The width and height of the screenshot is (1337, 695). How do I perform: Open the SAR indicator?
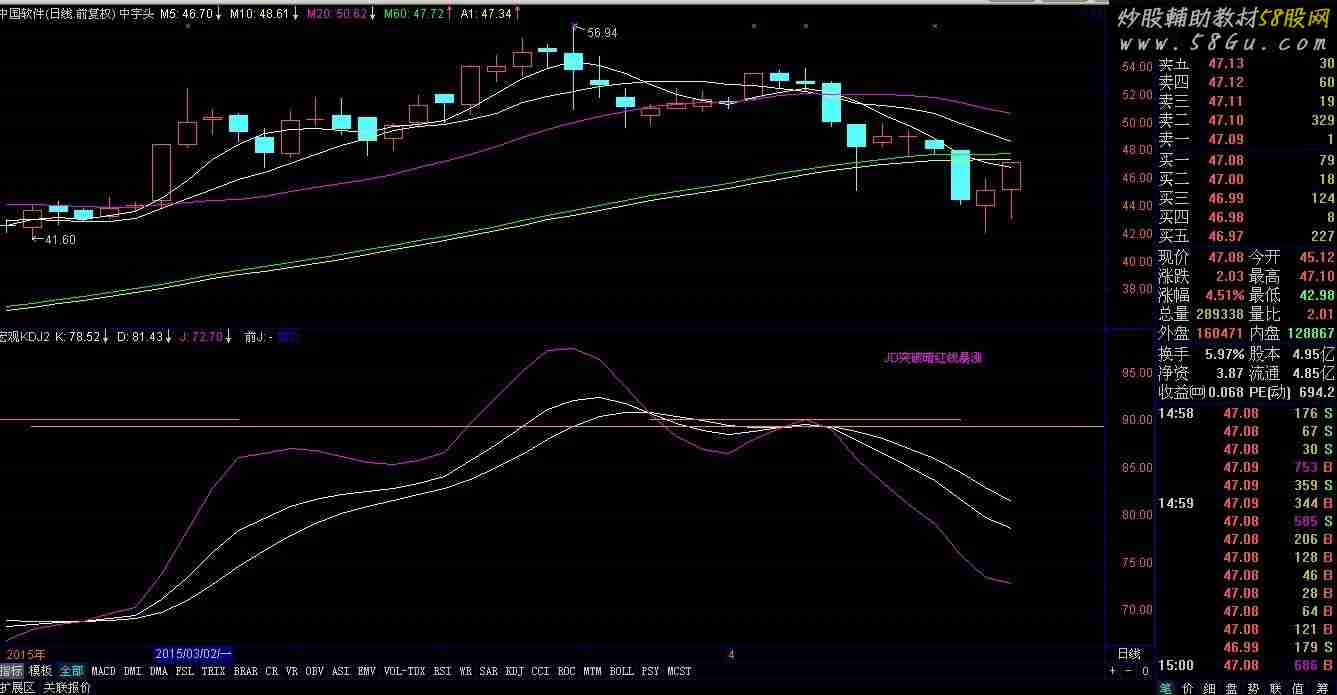[x=488, y=671]
